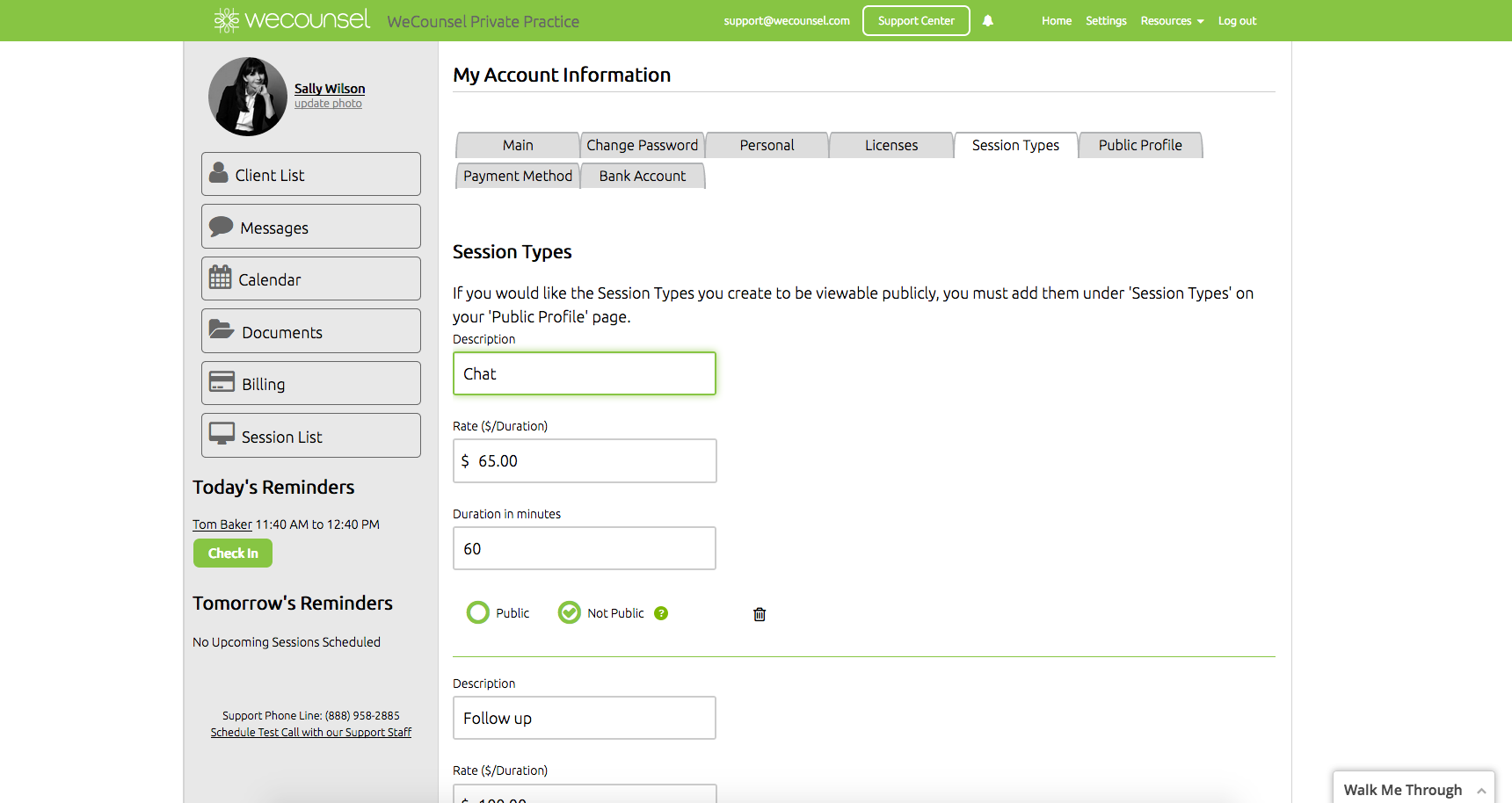Expand the Resources dropdown menu
Viewport: 1512px width, 803px height.
1172,21
